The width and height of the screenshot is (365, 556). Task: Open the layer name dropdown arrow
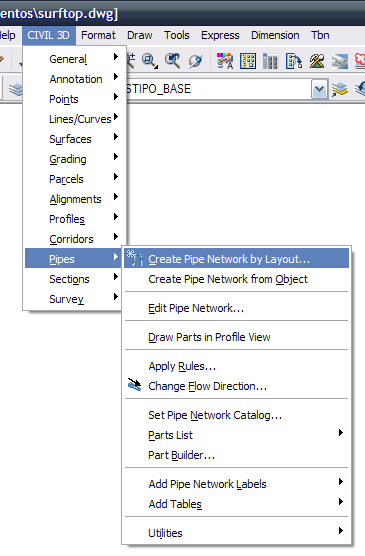coord(319,89)
